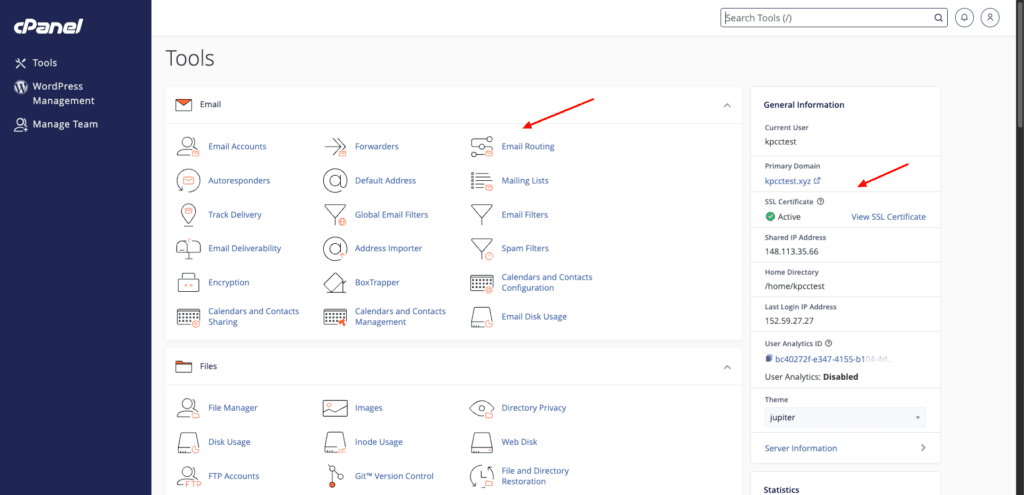The height and width of the screenshot is (495, 1024).
Task: Open the File and Directory Restoration icon
Action: pyautogui.click(x=481, y=476)
